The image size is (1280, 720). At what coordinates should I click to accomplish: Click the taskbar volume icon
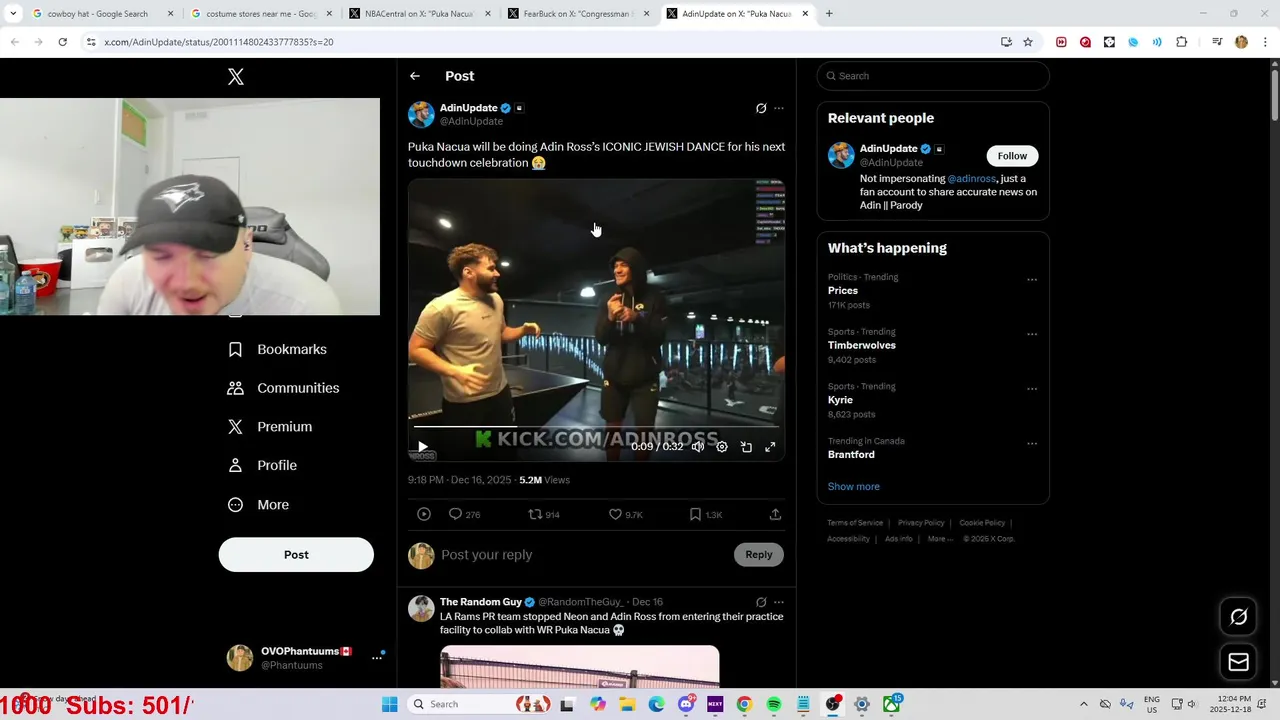[1191, 704]
